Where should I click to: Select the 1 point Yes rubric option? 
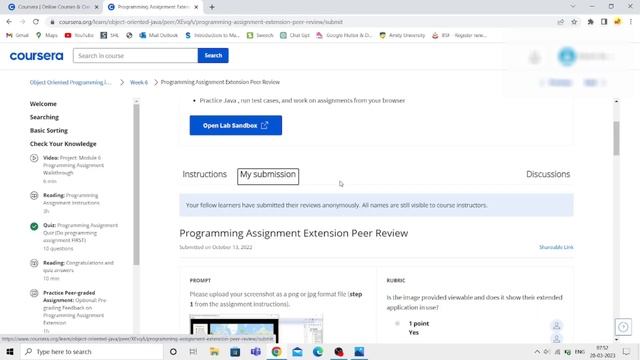click(397, 324)
